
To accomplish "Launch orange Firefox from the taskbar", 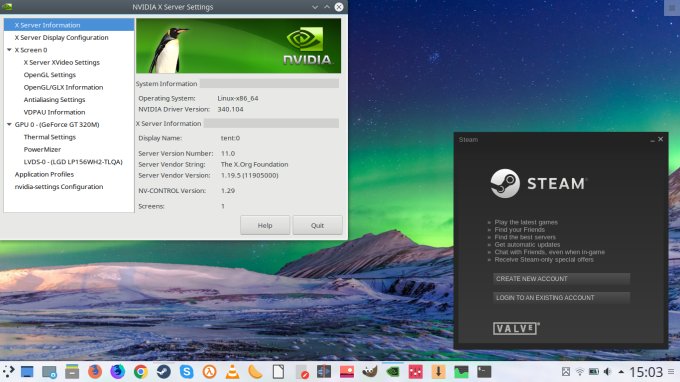I will (95, 372).
